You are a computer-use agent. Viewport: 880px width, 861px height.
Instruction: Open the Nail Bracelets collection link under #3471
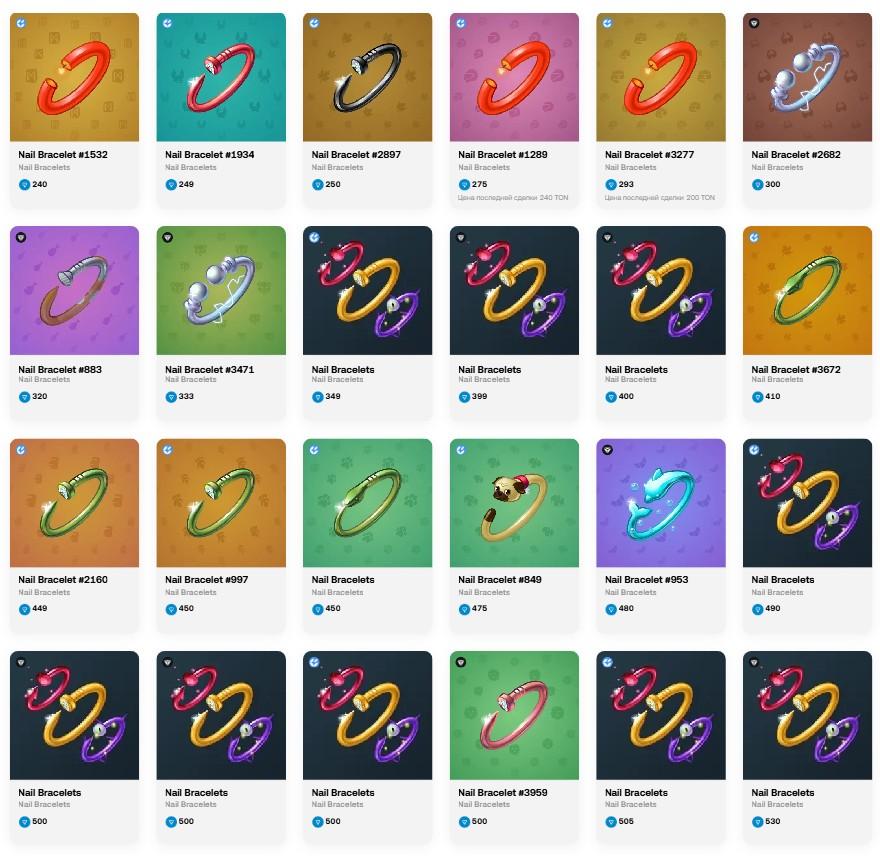(190, 379)
